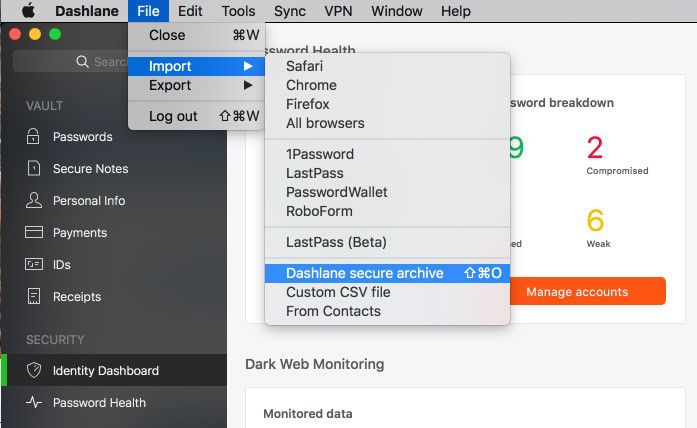Select Dashlane secure archive import
697x428 pixels.
[387, 273]
